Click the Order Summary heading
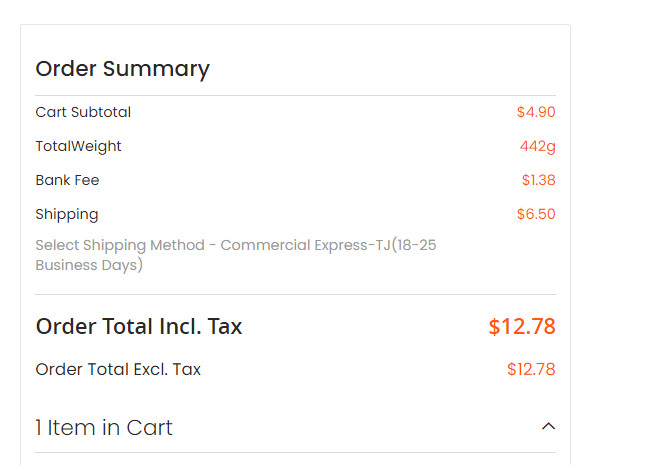This screenshot has width=667, height=465. (x=122, y=69)
